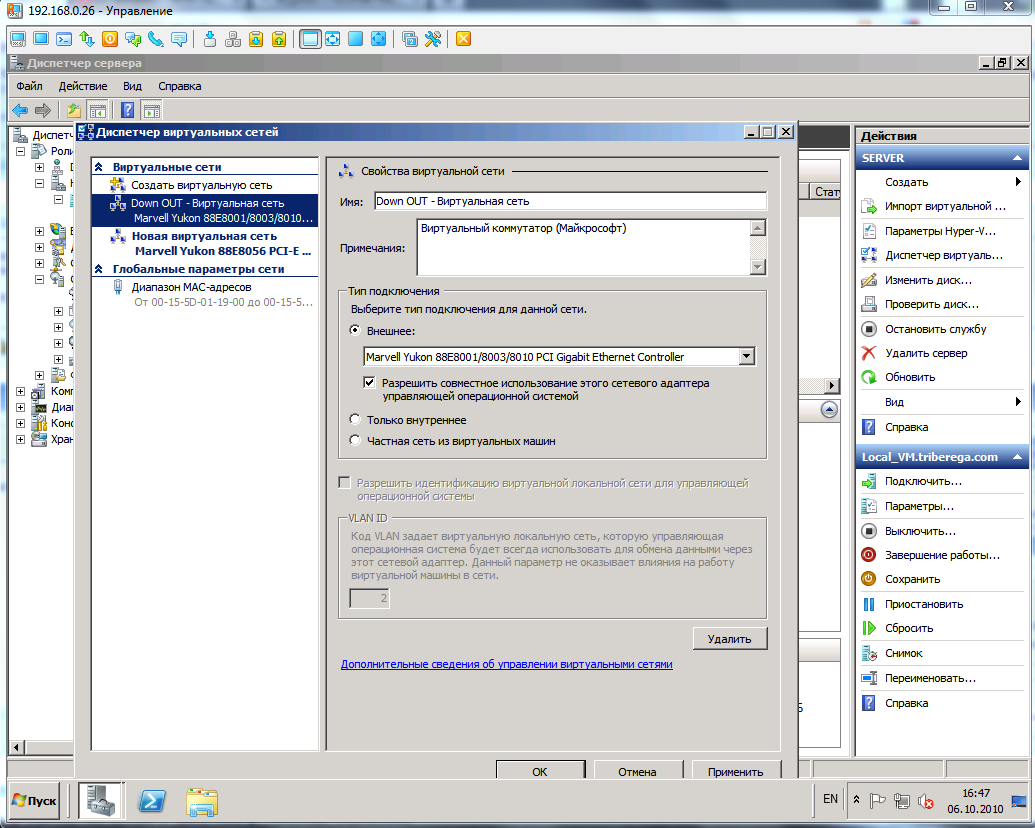Collapse the Local_VM.triberega.com actions group

1017,457
